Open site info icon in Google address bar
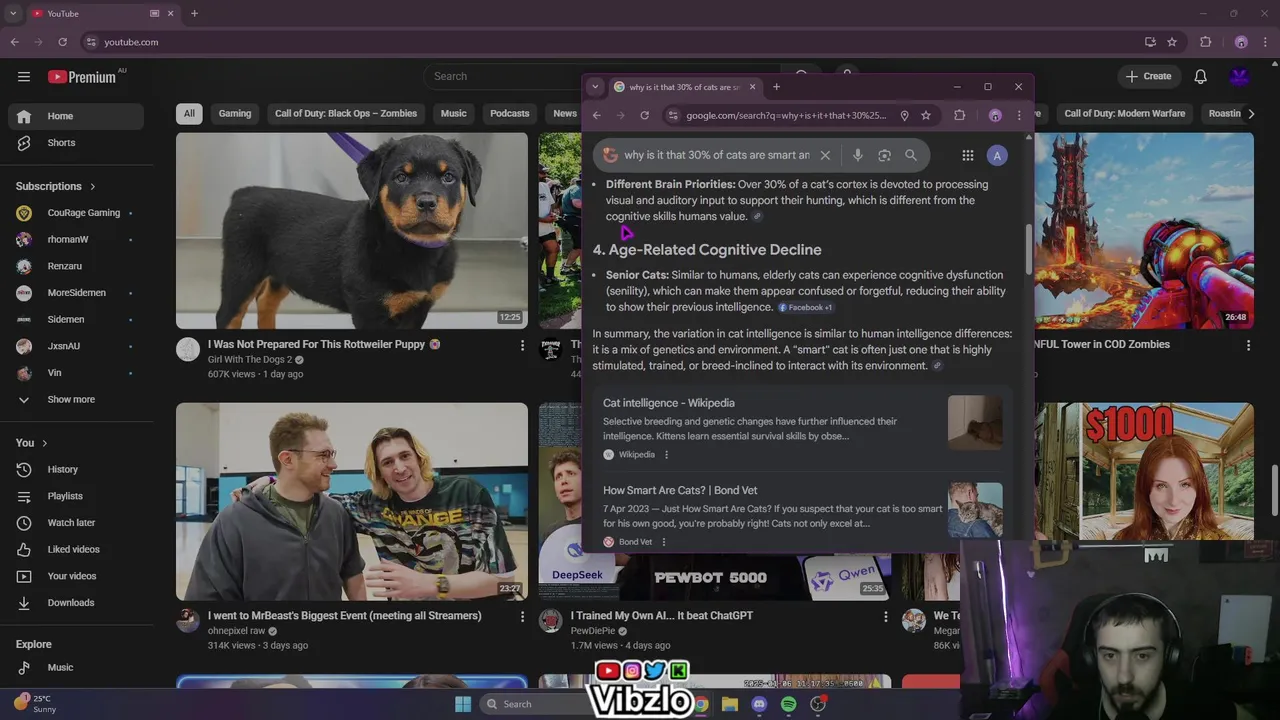Screen dimensions: 1280x720 pyautogui.click(x=671, y=115)
